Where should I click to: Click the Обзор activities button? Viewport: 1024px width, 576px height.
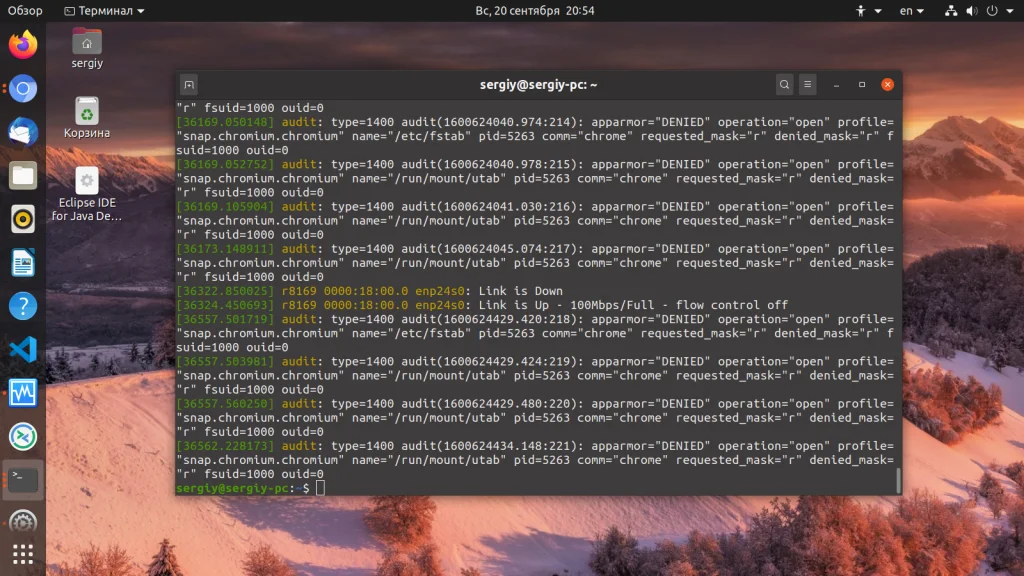pyautogui.click(x=25, y=10)
